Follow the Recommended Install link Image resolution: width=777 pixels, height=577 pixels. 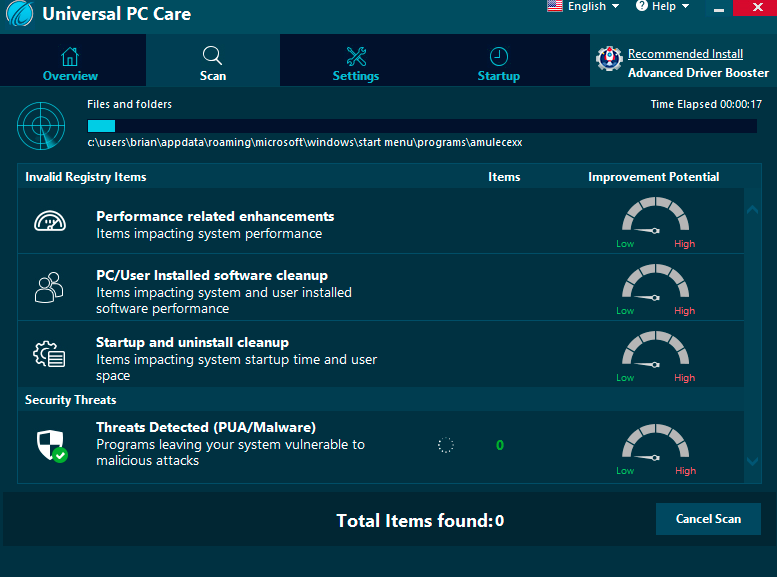point(685,54)
